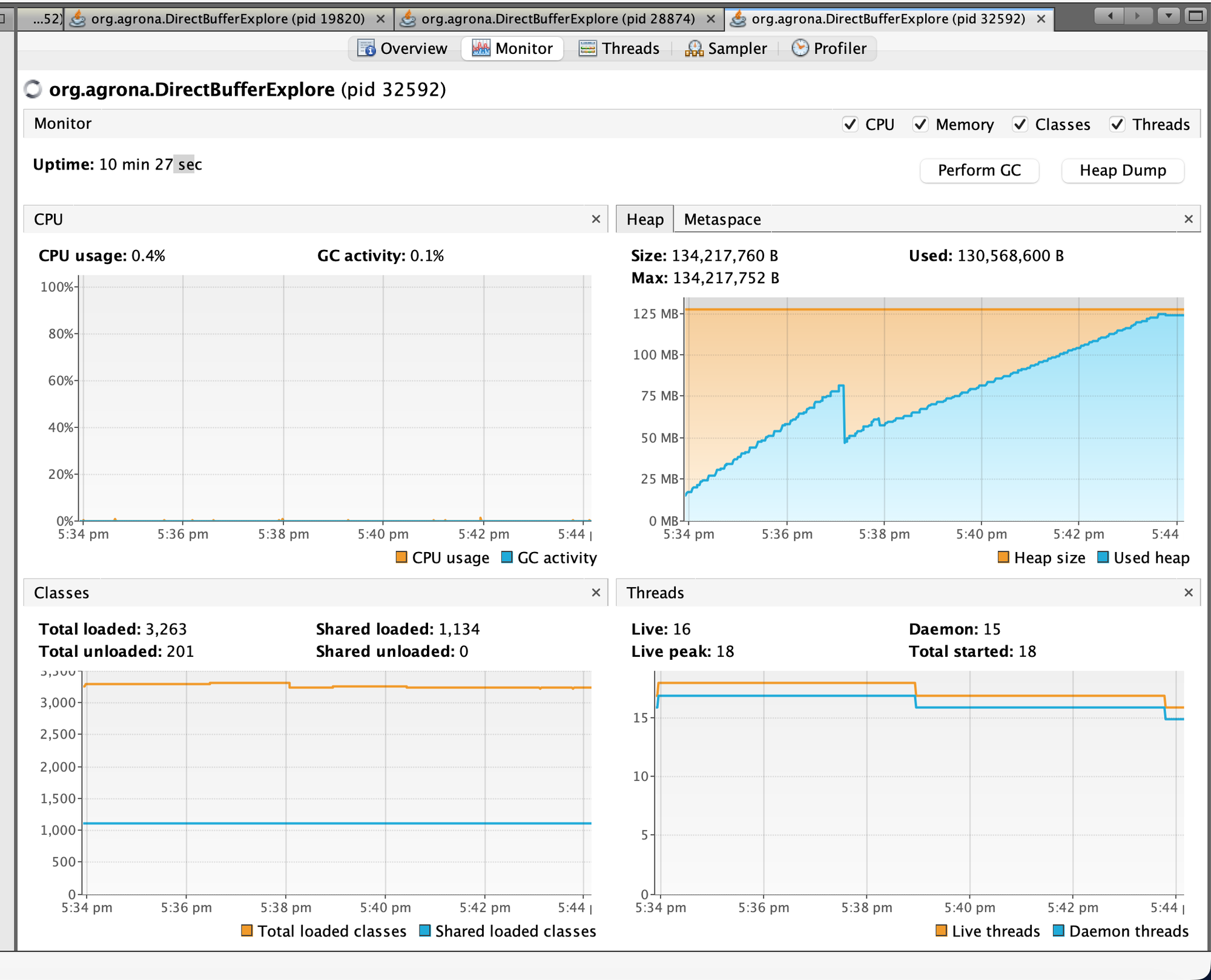The image size is (1211, 980).
Task: Open the Sampler tab
Action: [x=725, y=48]
